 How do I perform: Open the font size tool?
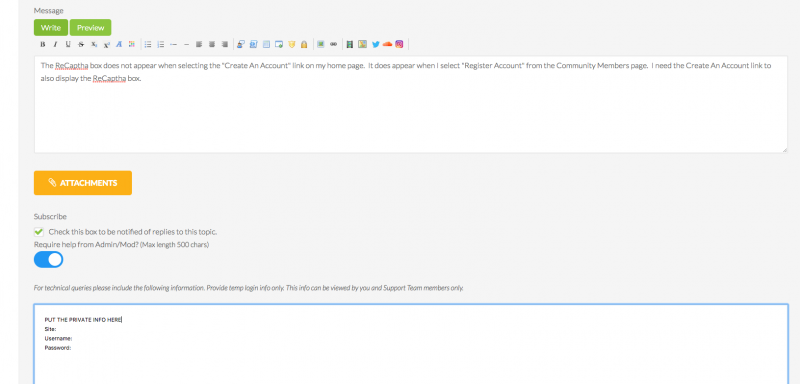(x=119, y=44)
